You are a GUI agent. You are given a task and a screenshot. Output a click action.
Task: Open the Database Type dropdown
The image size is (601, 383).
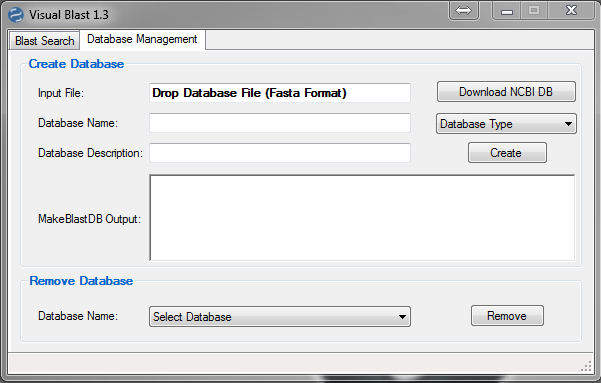pyautogui.click(x=506, y=124)
